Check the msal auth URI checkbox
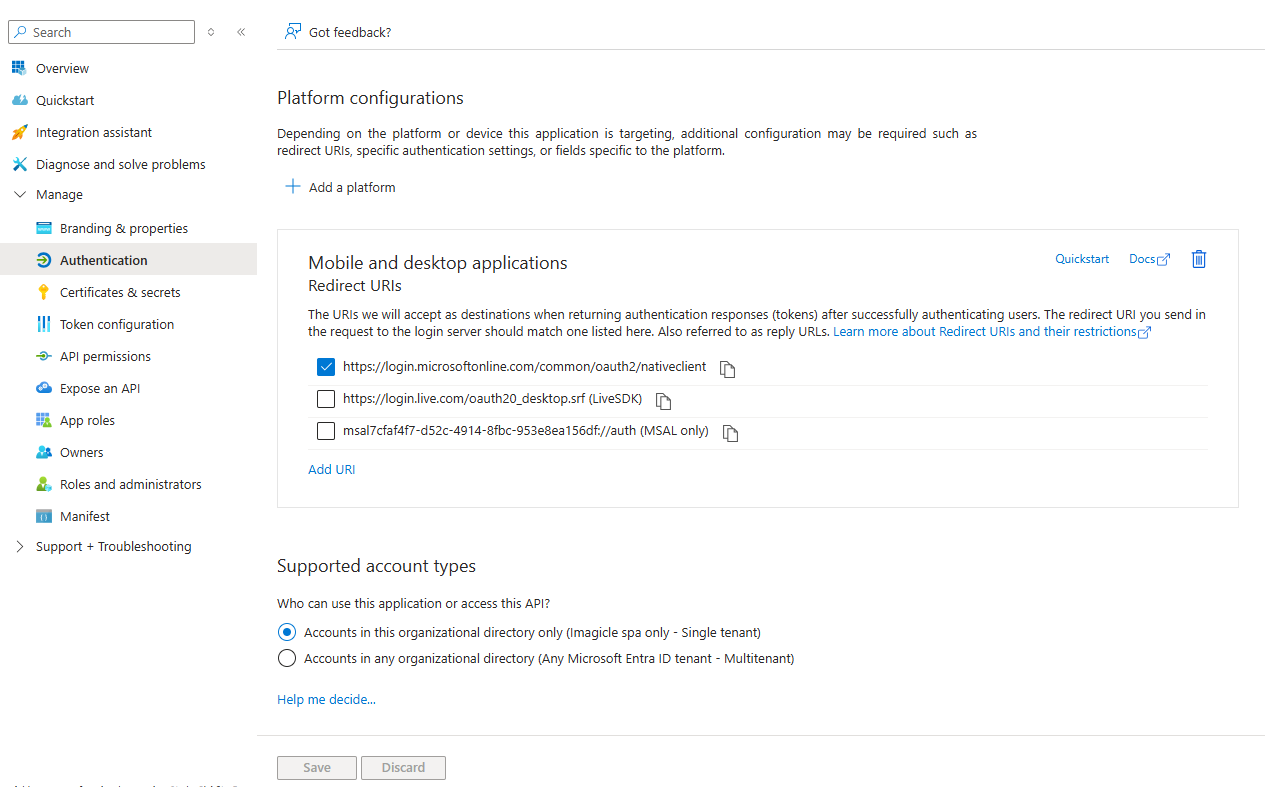This screenshot has height=787, width=1265. [x=326, y=431]
